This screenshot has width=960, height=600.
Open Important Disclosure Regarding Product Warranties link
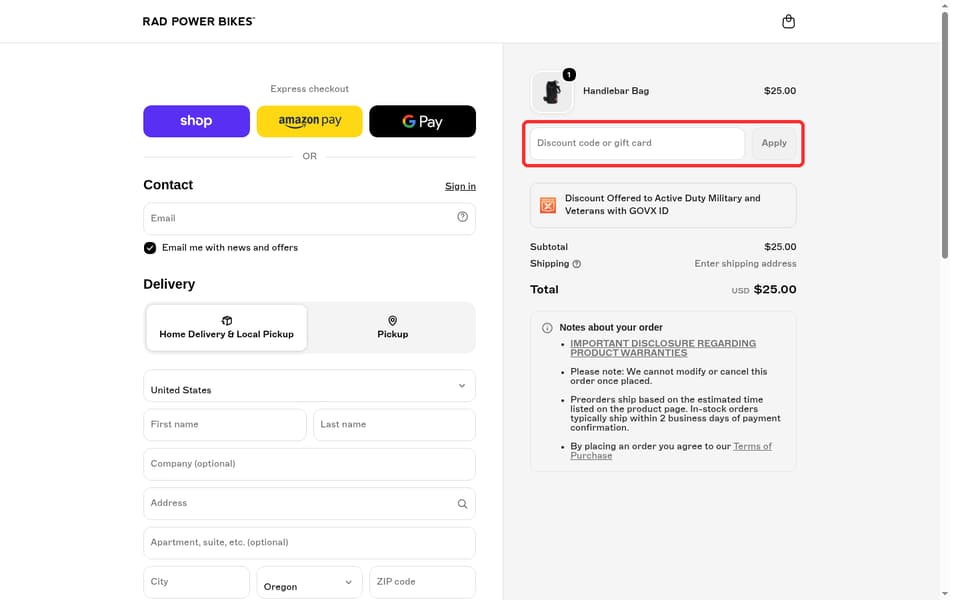pos(663,348)
